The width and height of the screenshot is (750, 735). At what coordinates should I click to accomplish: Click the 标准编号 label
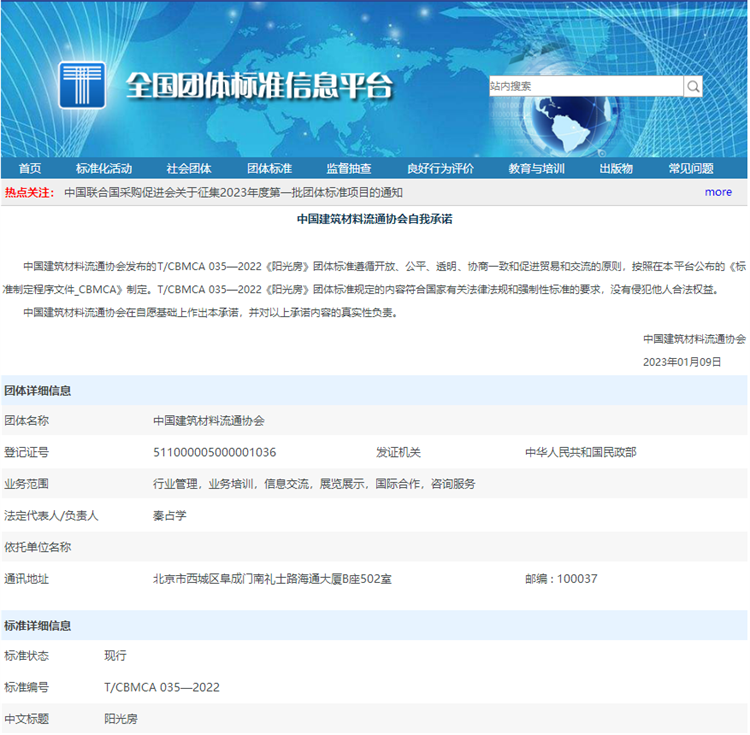(x=26, y=687)
